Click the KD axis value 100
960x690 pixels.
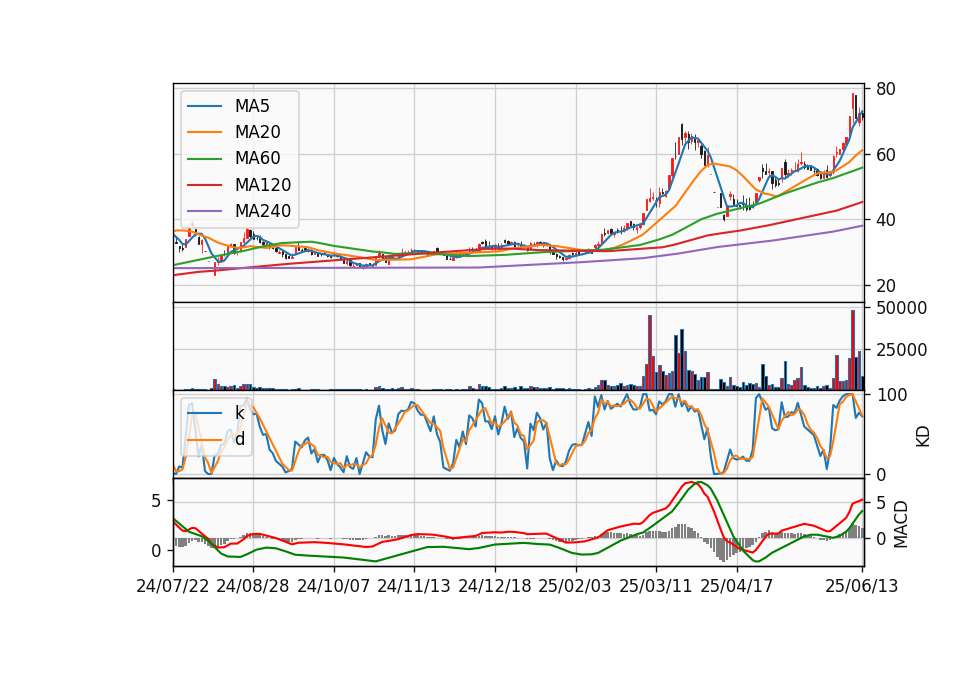(891, 395)
